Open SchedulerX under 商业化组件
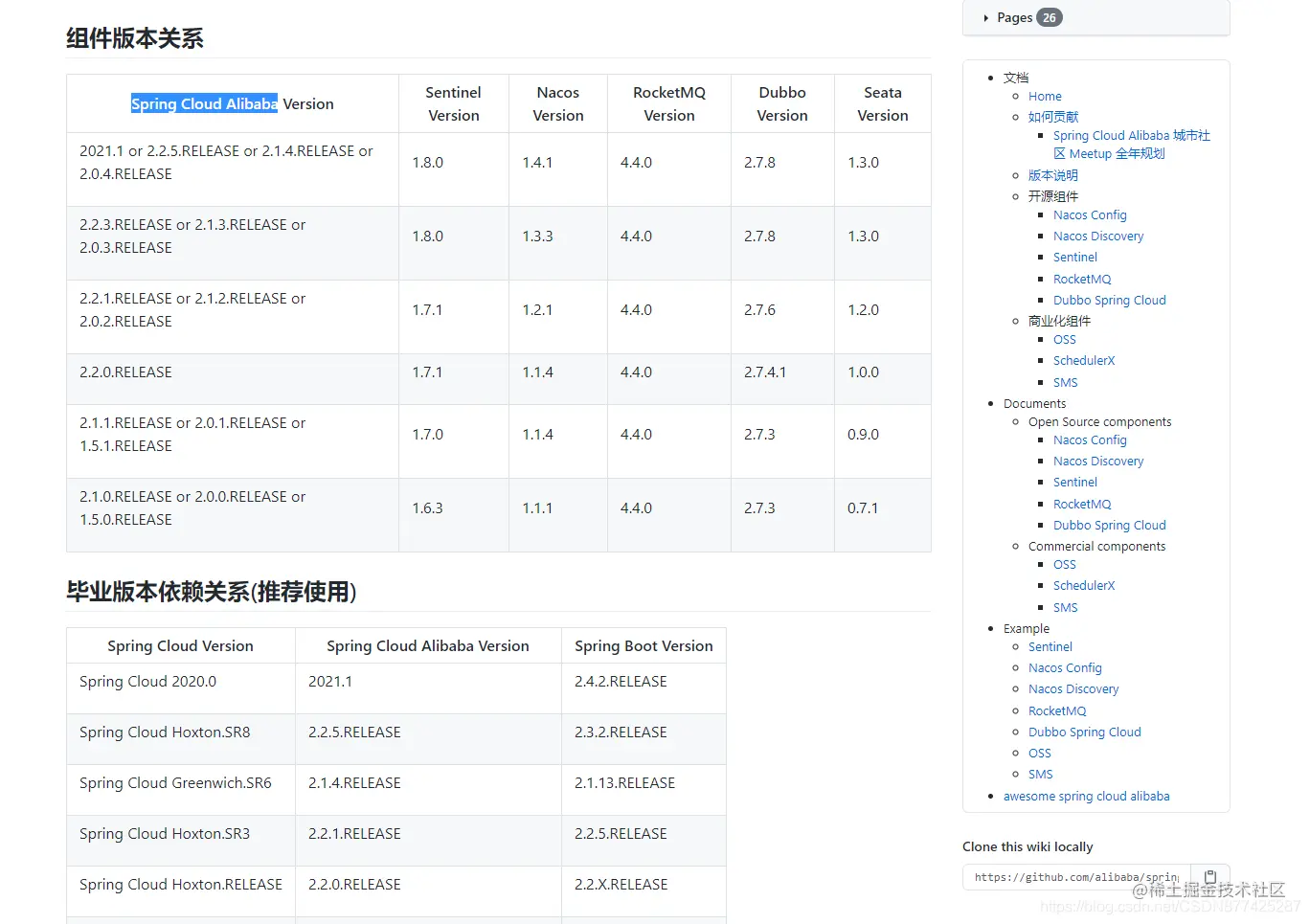The image size is (1310, 924). 1084,361
